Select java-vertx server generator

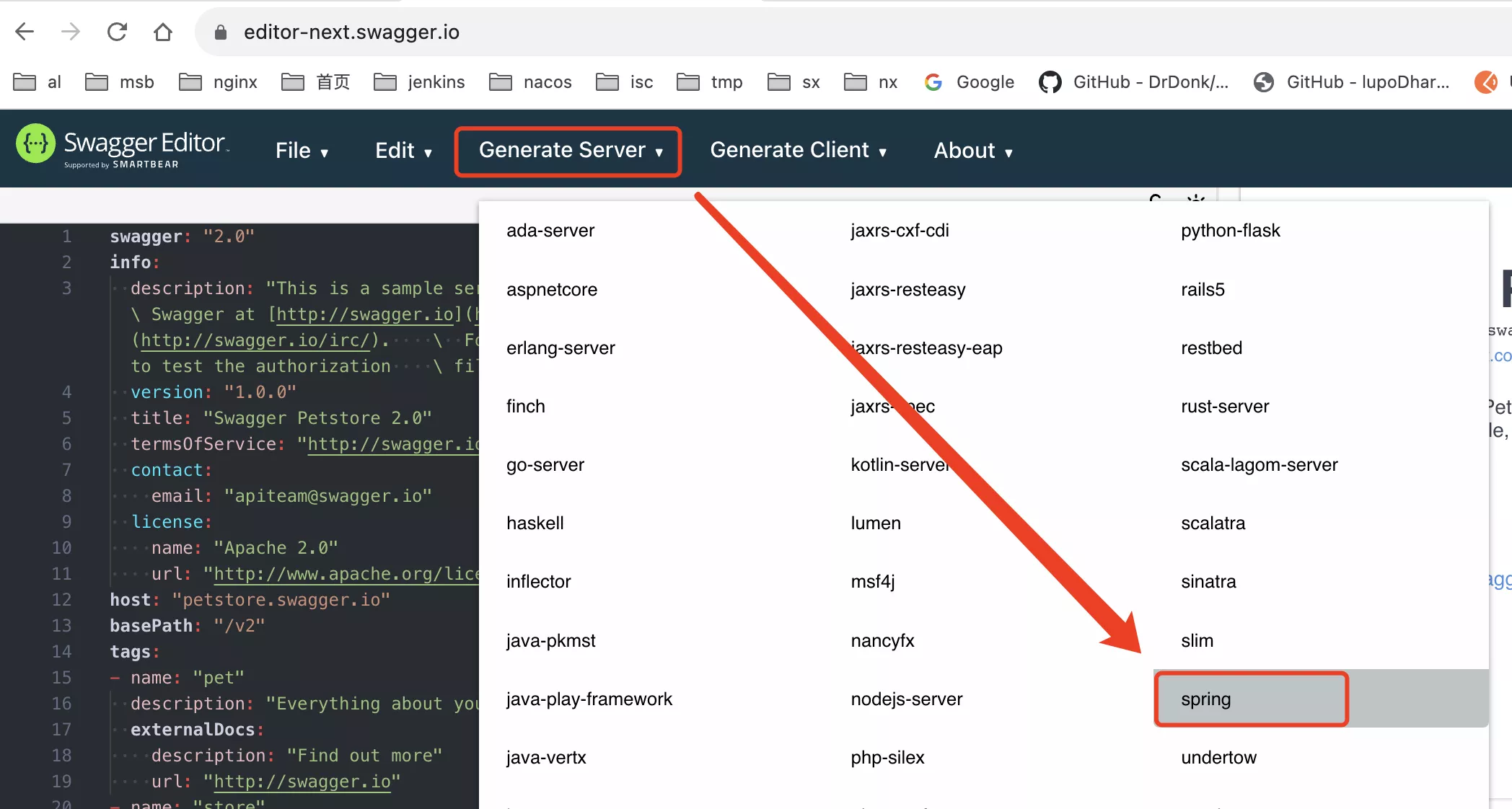(546, 758)
